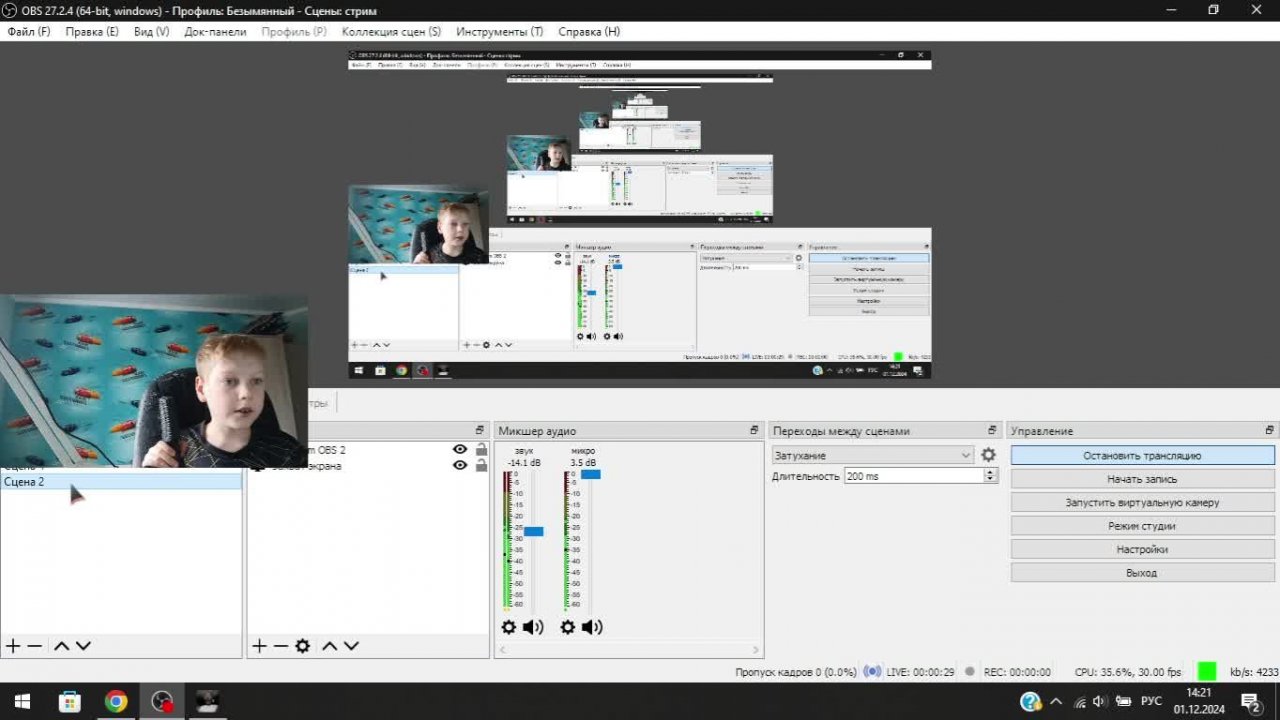
Task: Open the Файл (F) menu
Action: (x=29, y=32)
